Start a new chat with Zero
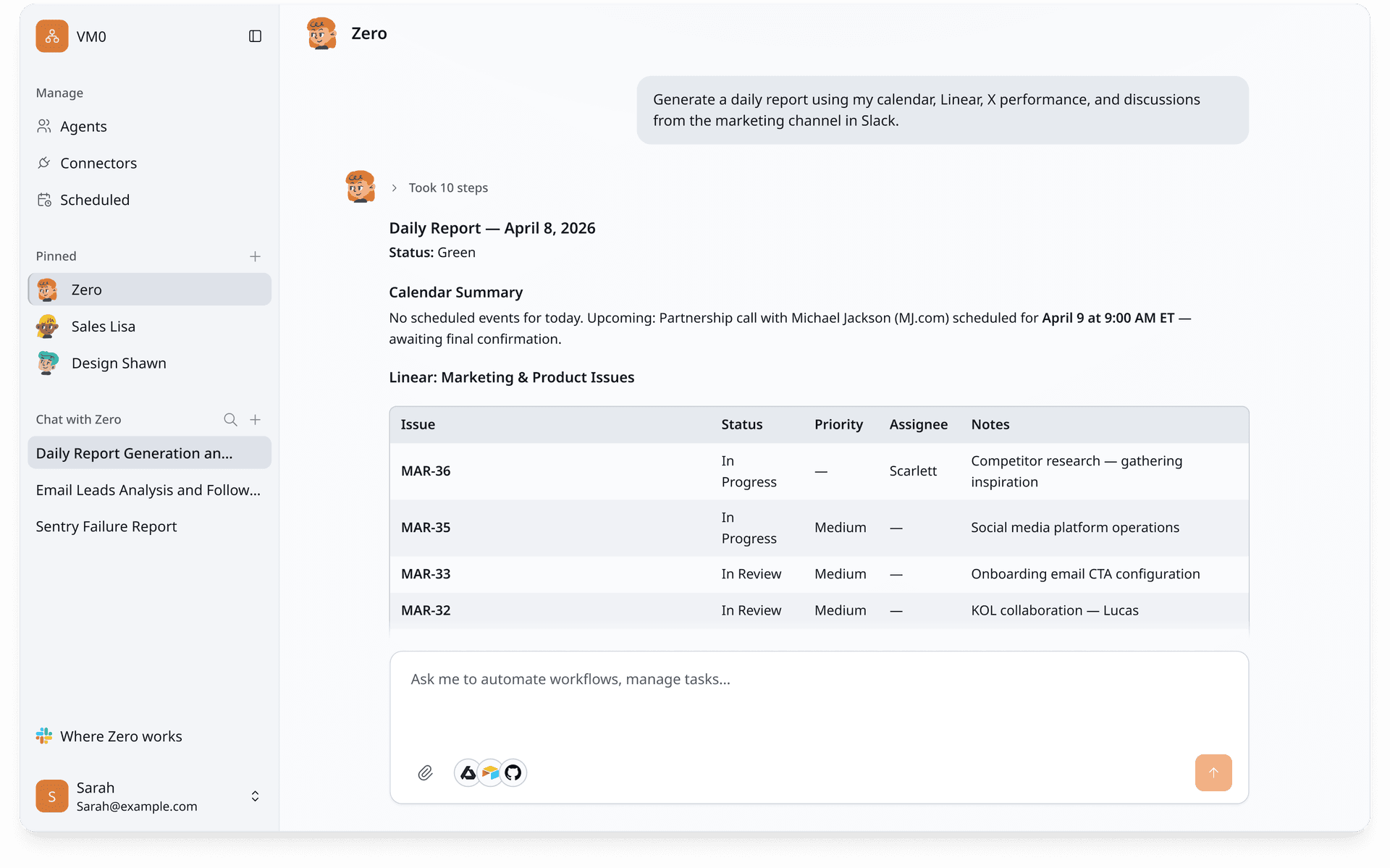The width and height of the screenshot is (1390, 868). click(x=255, y=420)
